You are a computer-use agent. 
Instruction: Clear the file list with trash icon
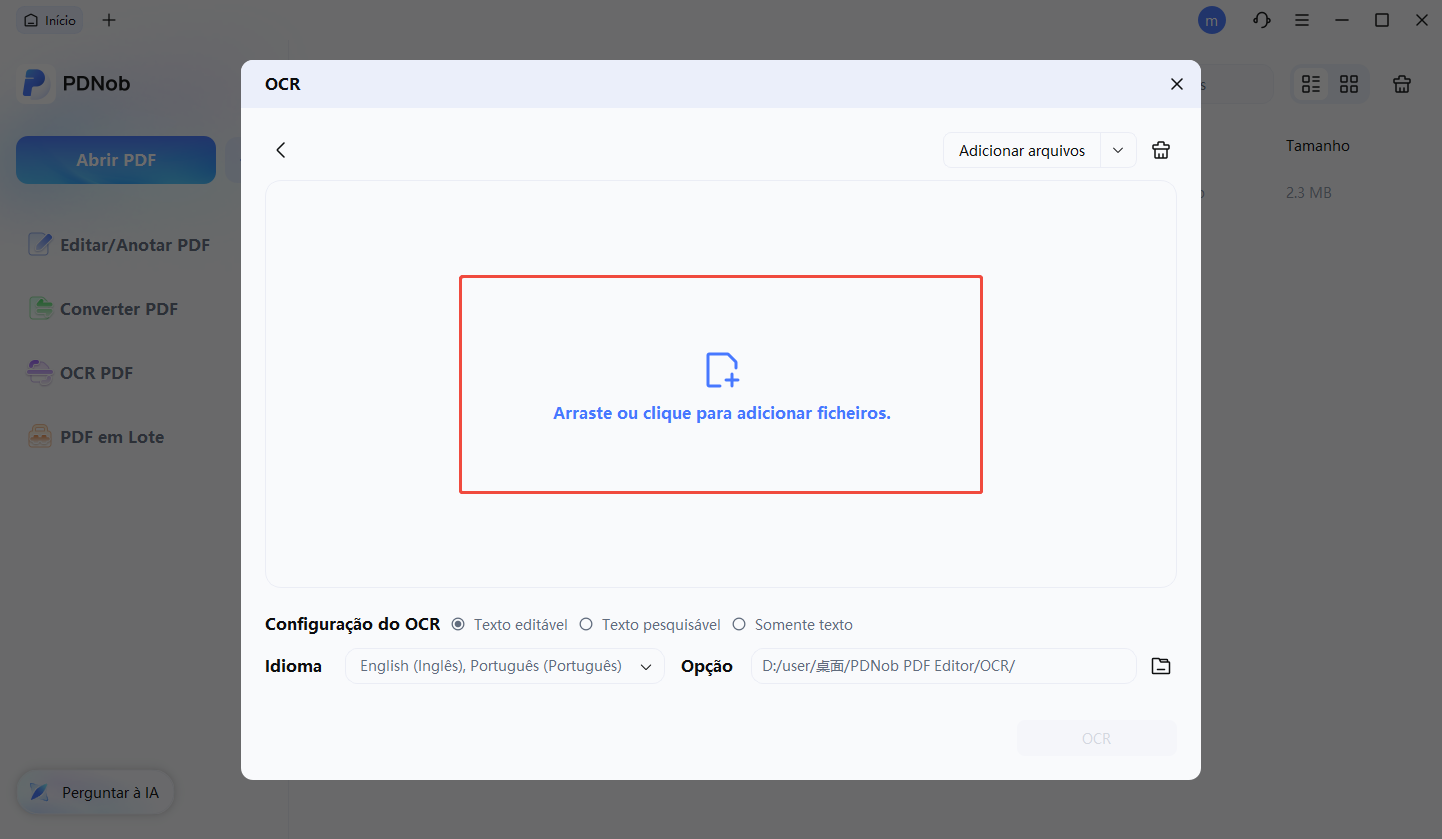coord(1160,149)
